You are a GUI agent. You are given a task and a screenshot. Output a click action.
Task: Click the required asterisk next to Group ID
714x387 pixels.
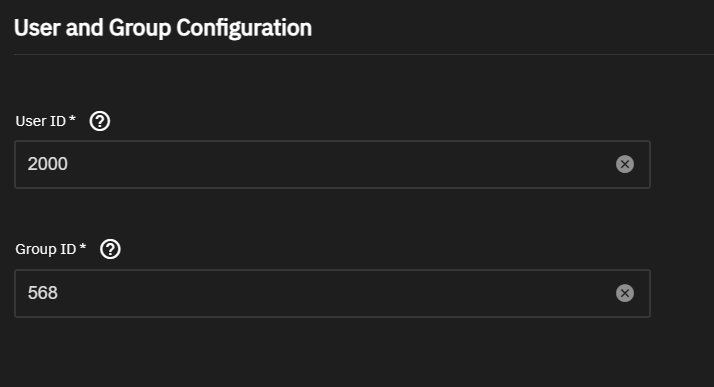(82, 247)
